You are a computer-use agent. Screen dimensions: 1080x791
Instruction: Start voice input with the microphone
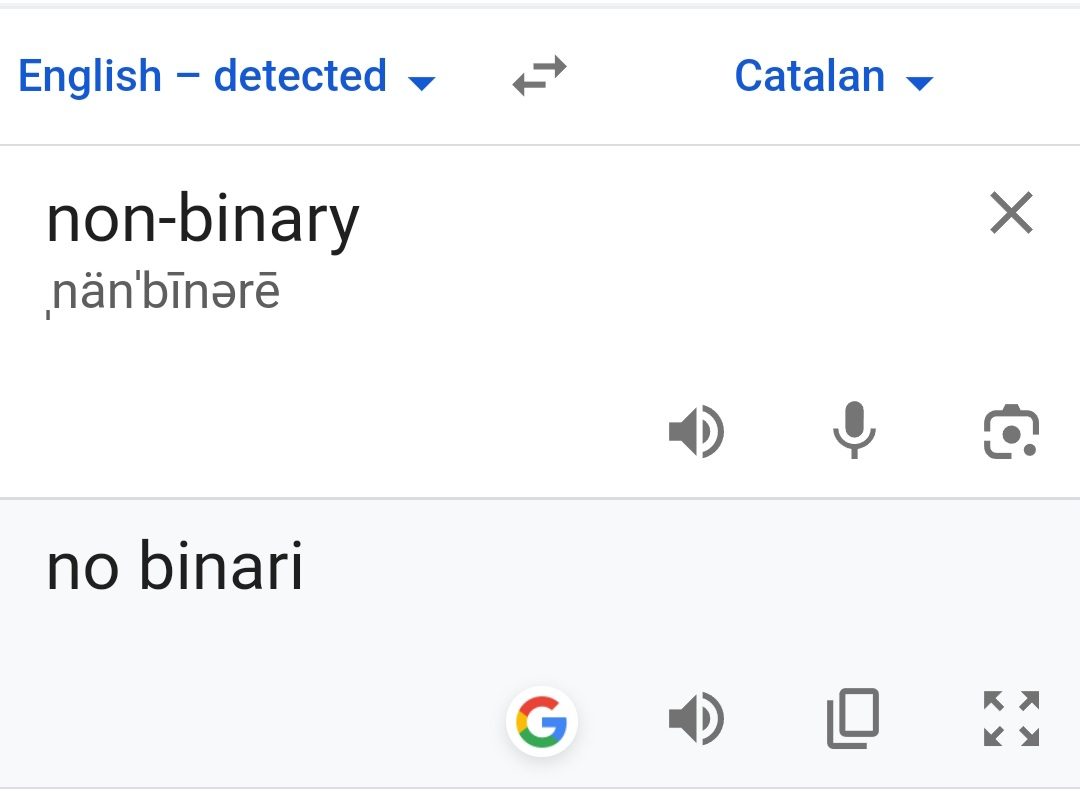click(854, 433)
